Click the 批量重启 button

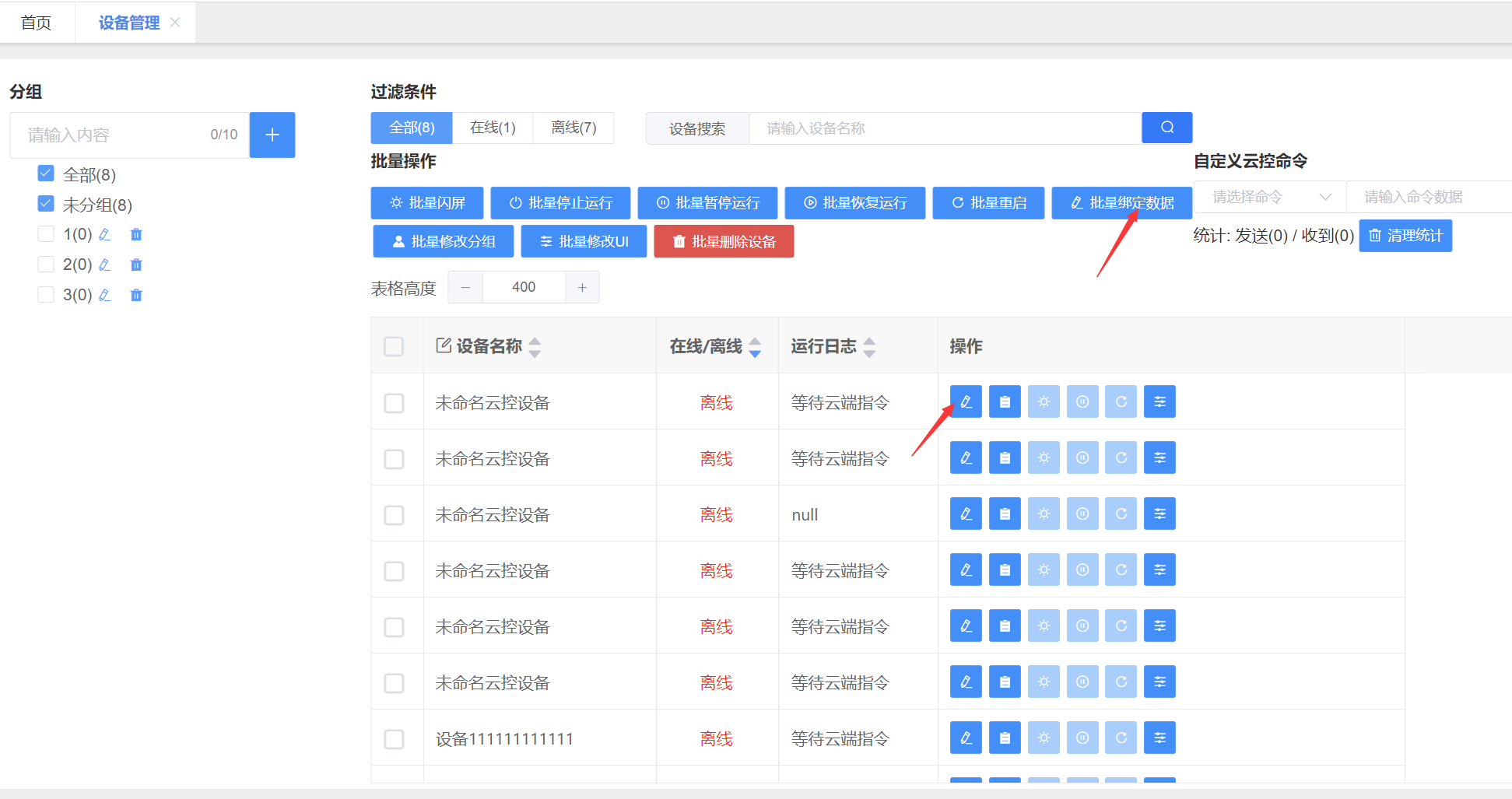tap(988, 202)
